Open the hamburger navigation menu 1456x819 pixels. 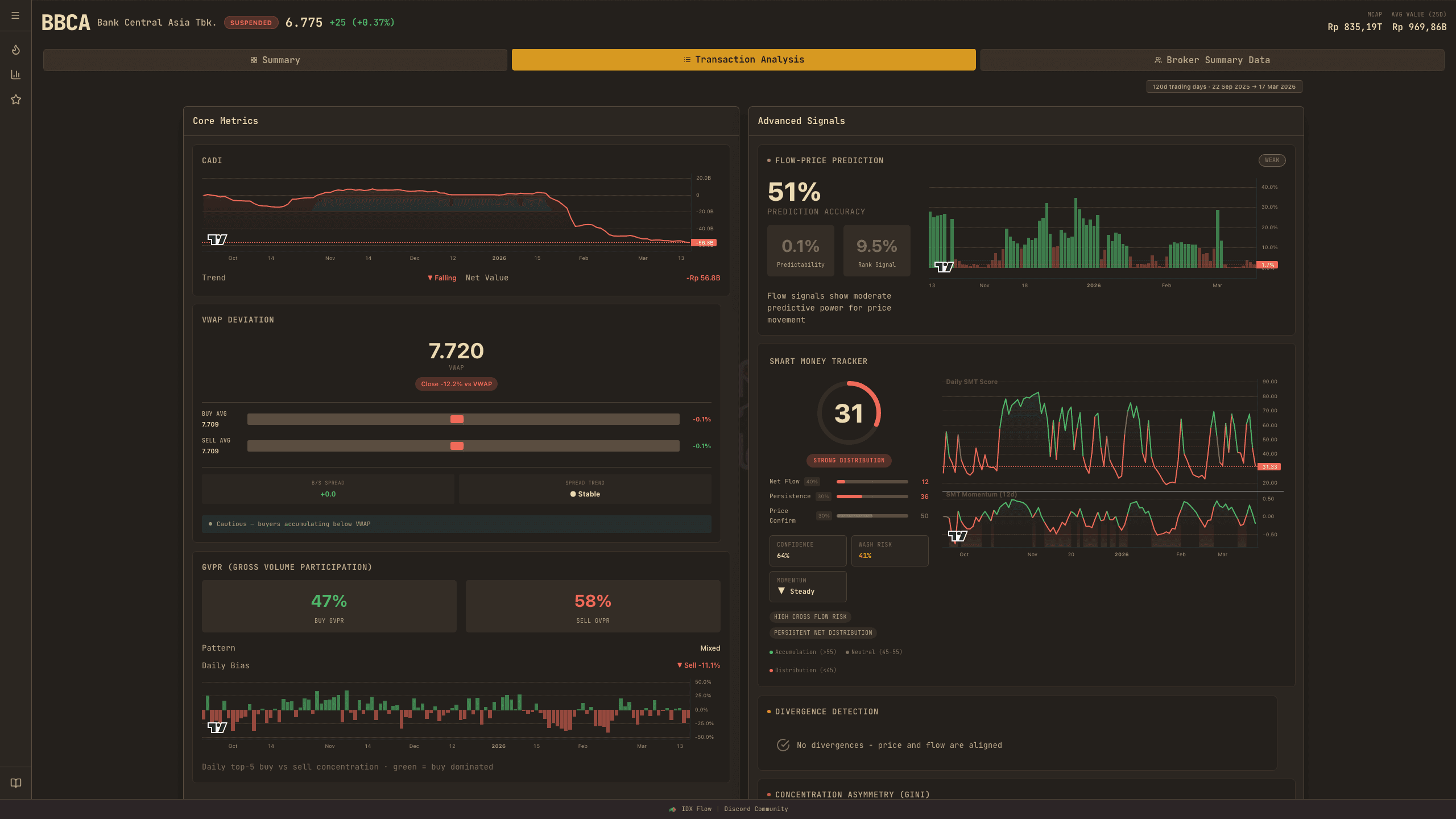click(x=15, y=15)
